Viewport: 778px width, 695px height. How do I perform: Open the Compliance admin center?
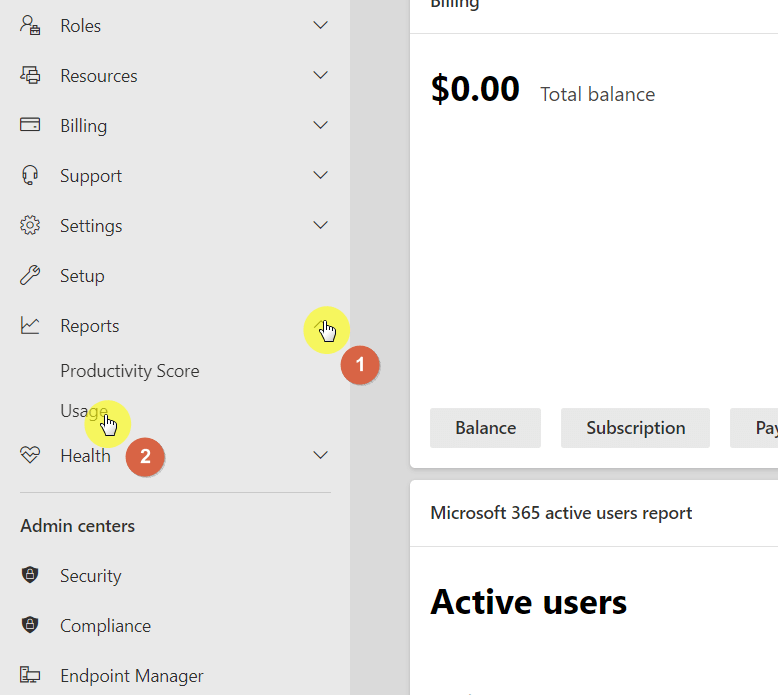(105, 626)
